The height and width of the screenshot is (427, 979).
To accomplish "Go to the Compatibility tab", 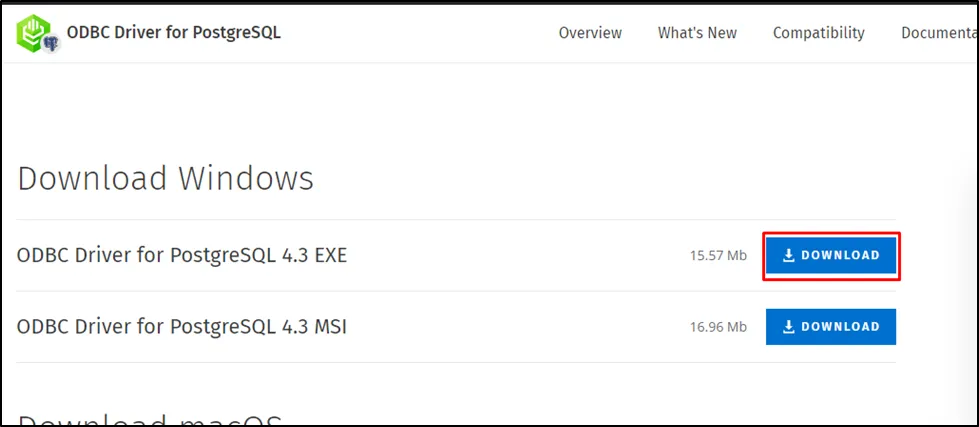I will pos(818,33).
